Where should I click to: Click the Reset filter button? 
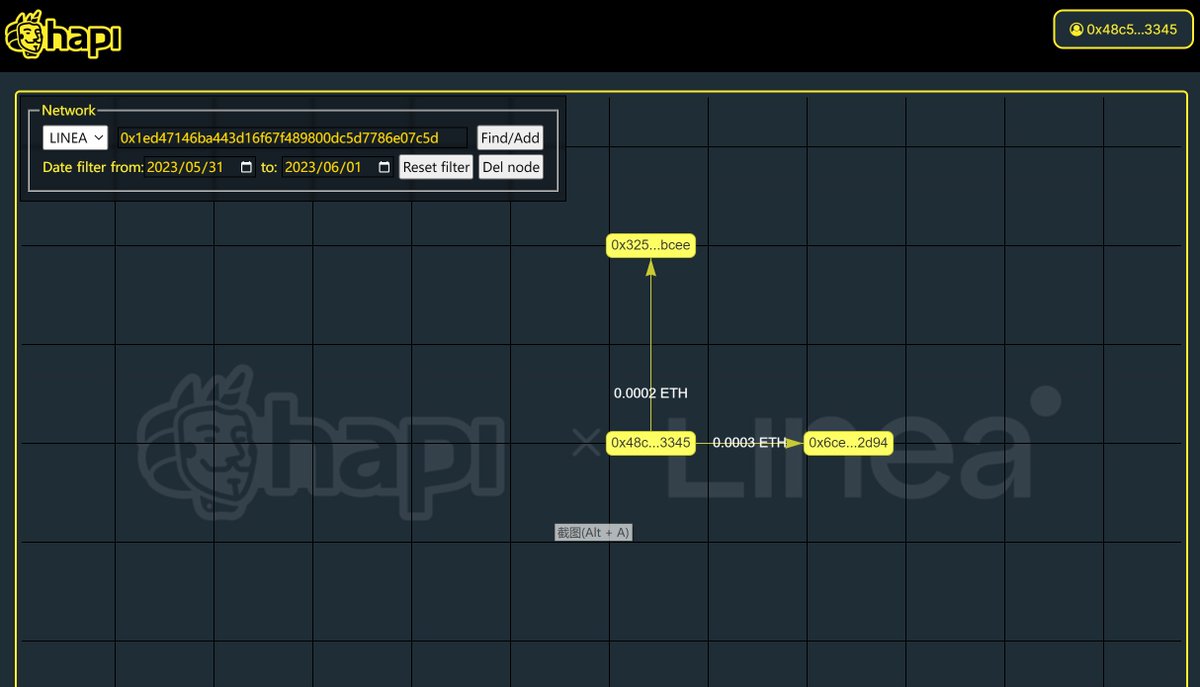pyautogui.click(x=436, y=167)
